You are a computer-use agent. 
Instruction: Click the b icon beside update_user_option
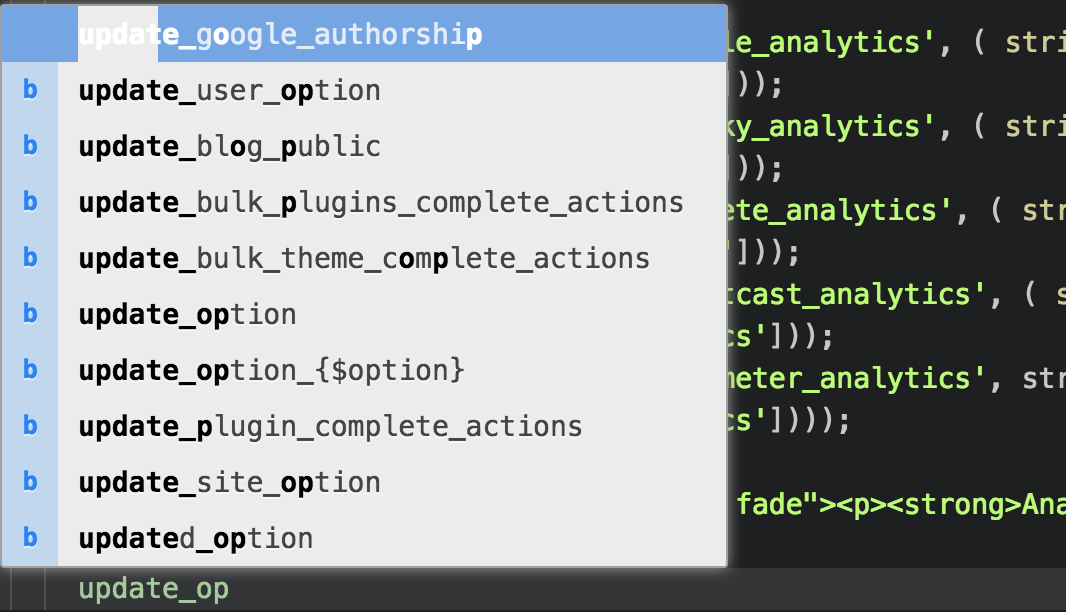[30, 90]
